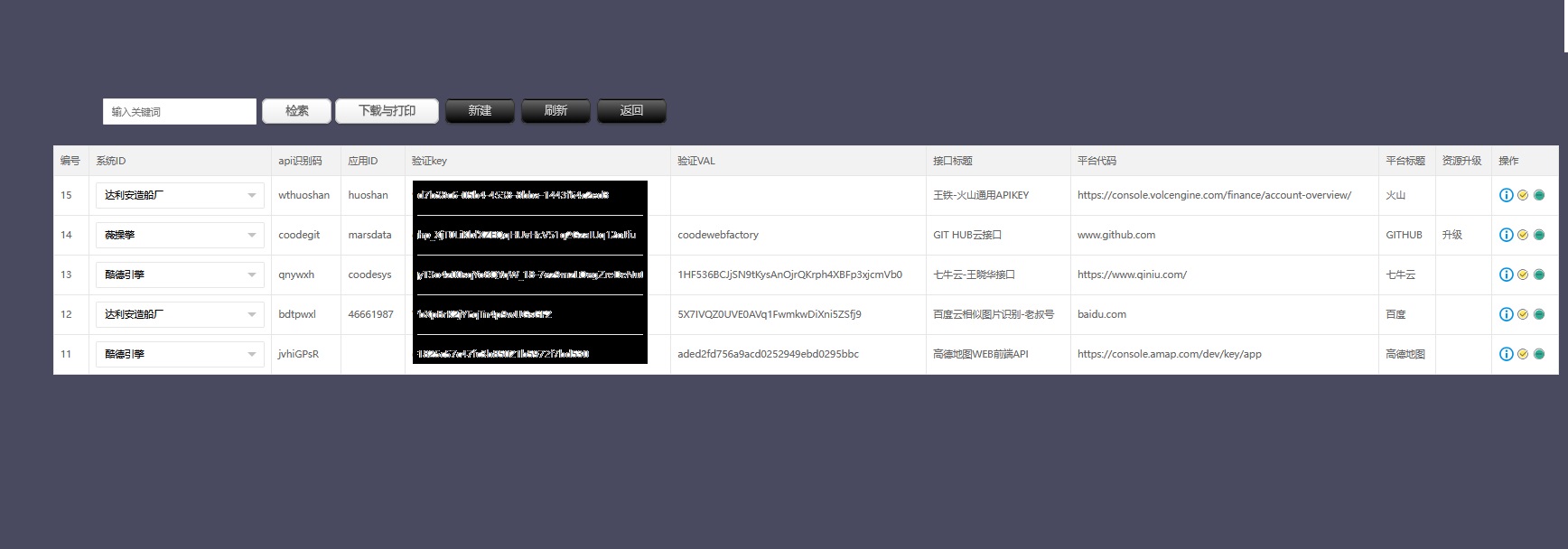This screenshot has width=1568, height=549.
Task: Click yellow checkmark icon in row 14
Action: coord(1523,235)
